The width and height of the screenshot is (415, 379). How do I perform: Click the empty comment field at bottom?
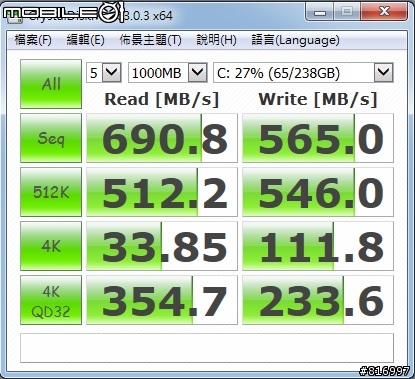pos(207,348)
